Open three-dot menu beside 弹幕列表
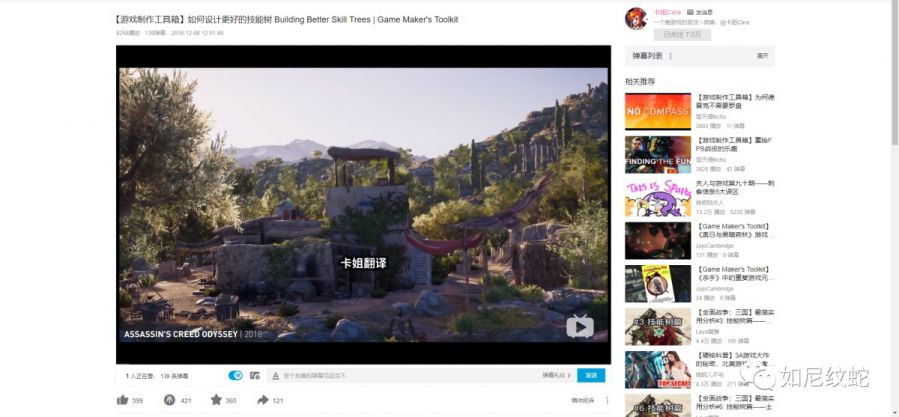Screen dimensions: 899x417 tap(670, 56)
